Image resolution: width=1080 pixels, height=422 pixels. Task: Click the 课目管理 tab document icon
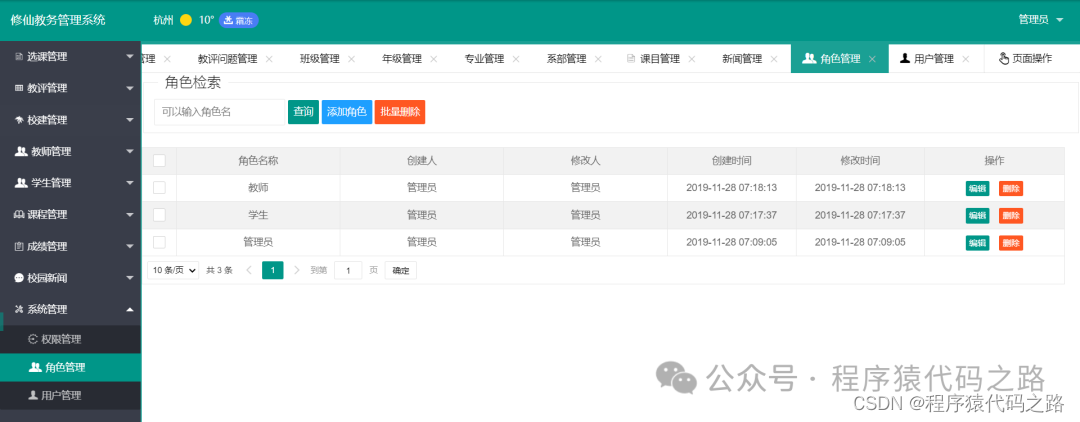[631, 59]
